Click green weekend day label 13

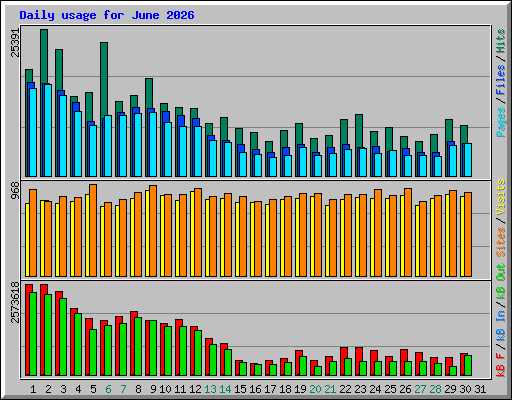210,389
